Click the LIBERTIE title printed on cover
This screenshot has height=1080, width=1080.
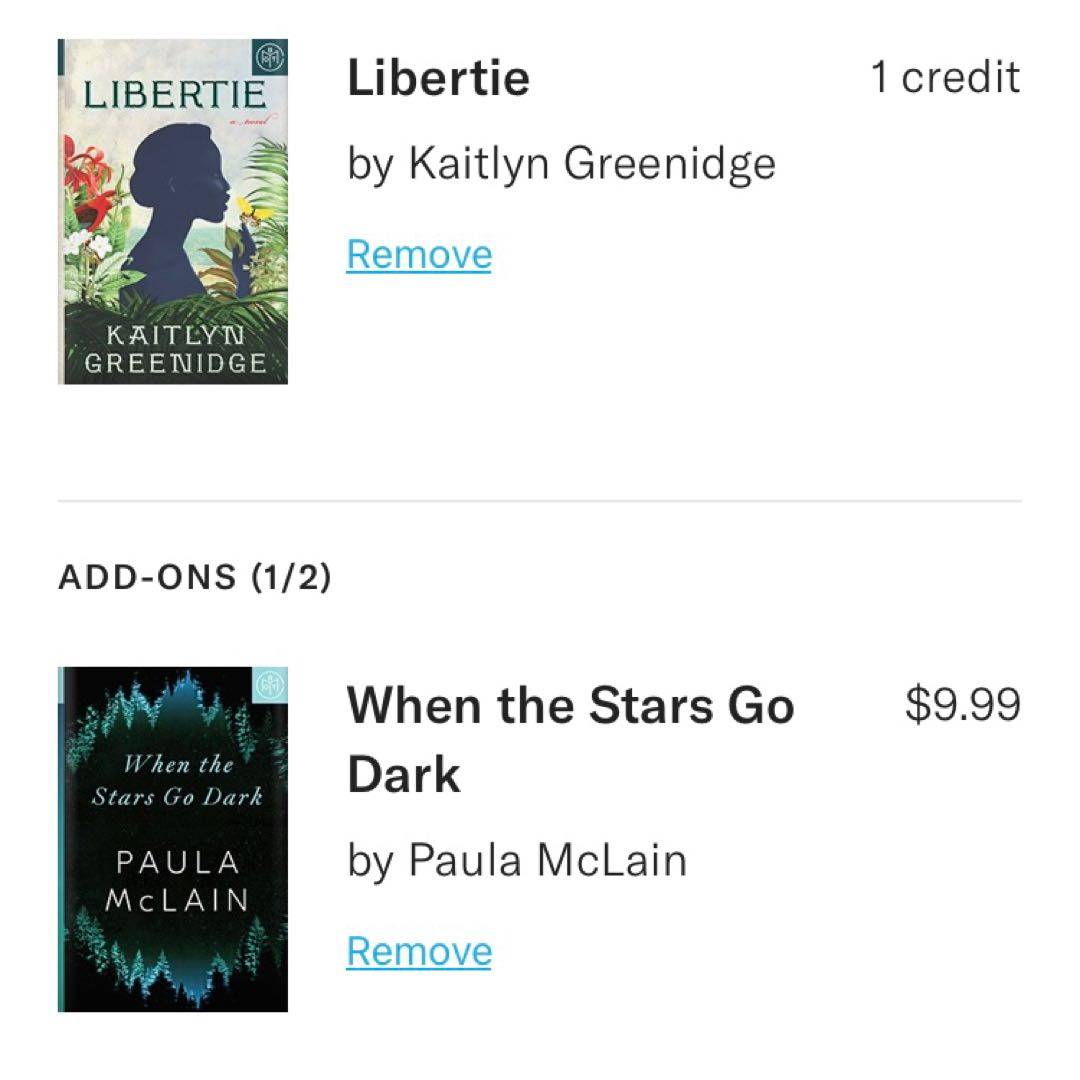click(x=175, y=95)
